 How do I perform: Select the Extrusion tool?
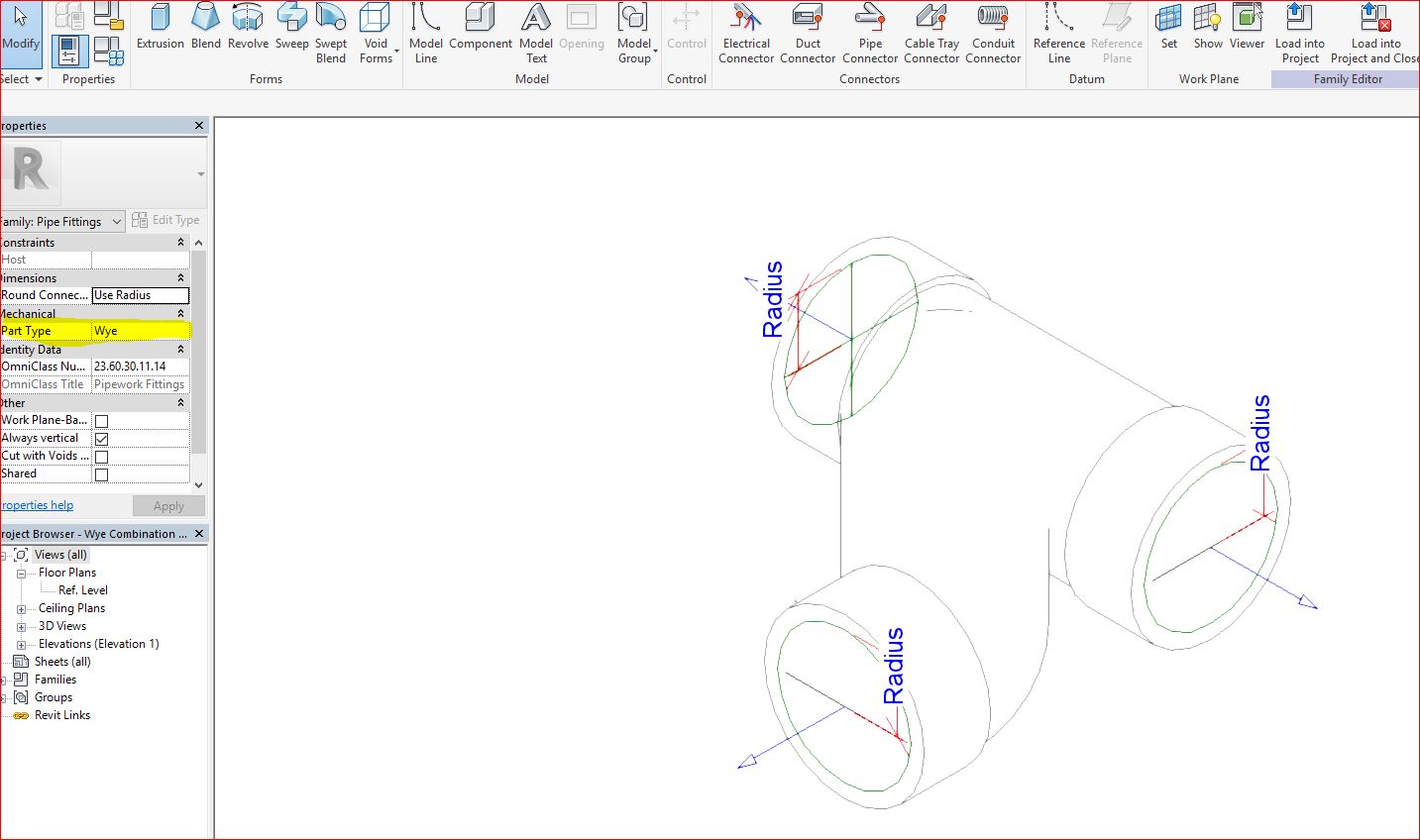tap(160, 32)
